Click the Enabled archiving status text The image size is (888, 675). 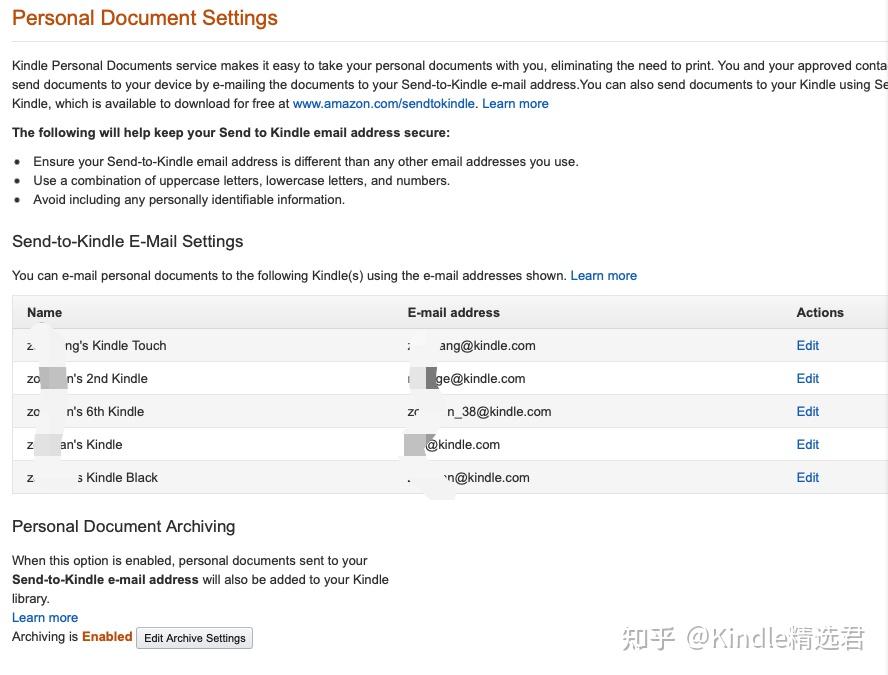[x=107, y=636]
